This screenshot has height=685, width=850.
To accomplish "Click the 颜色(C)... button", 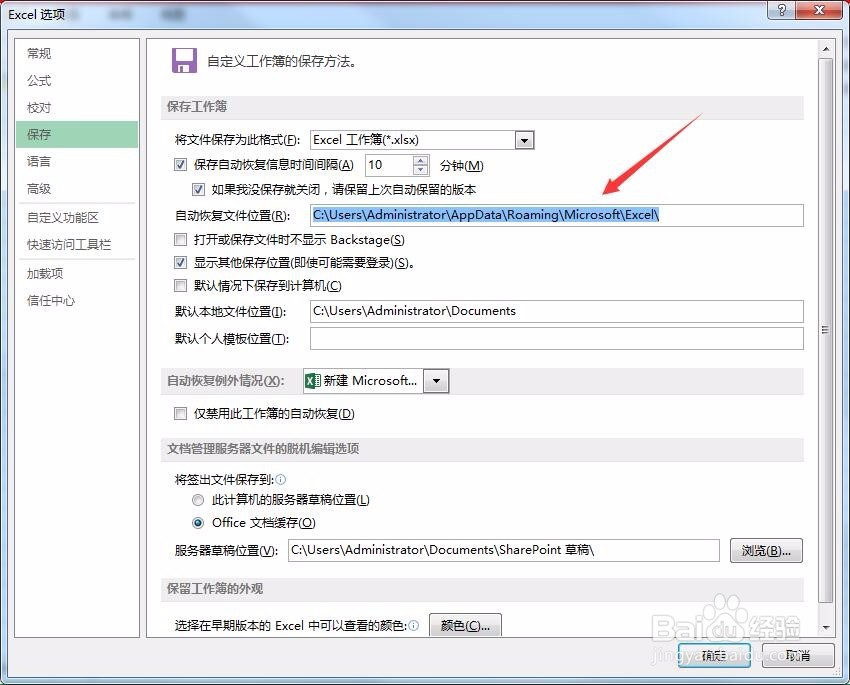I will [x=465, y=625].
